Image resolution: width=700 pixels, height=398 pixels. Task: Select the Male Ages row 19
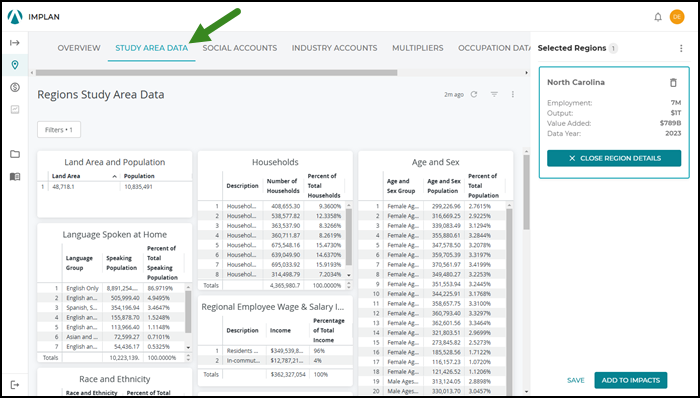click(432, 381)
